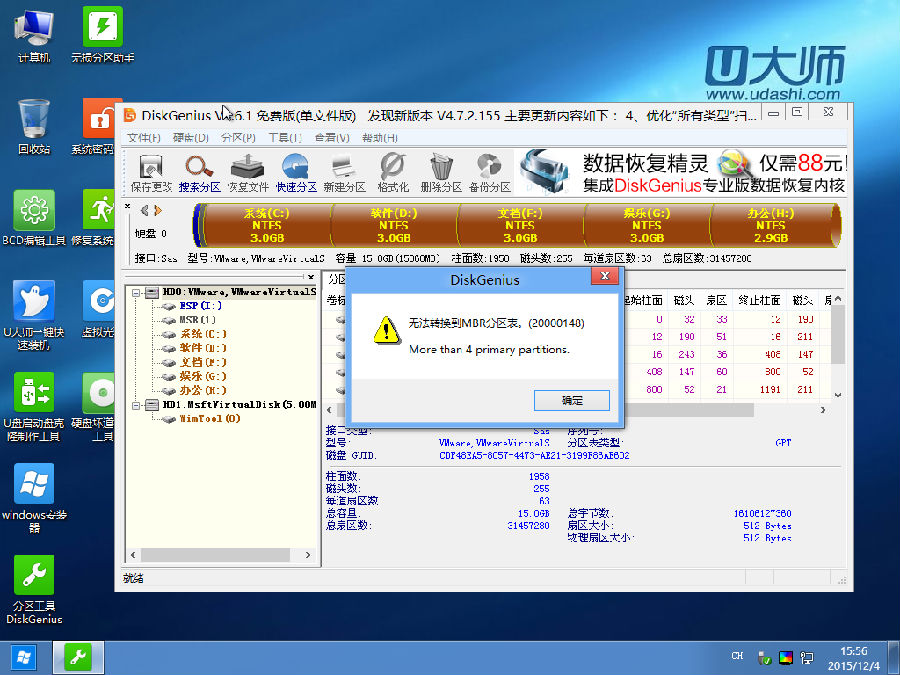Screen dimensions: 900x675
Task: Open the 工具(T) menu
Action: point(285,138)
